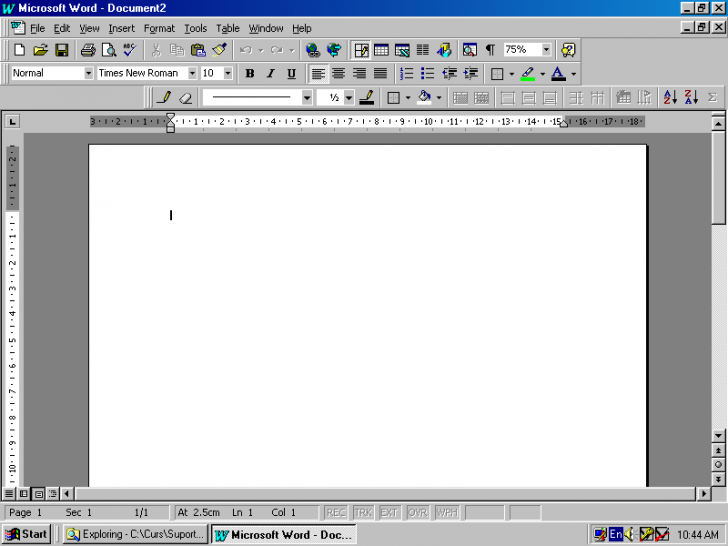Click the Bullets list icon

pos(428,73)
